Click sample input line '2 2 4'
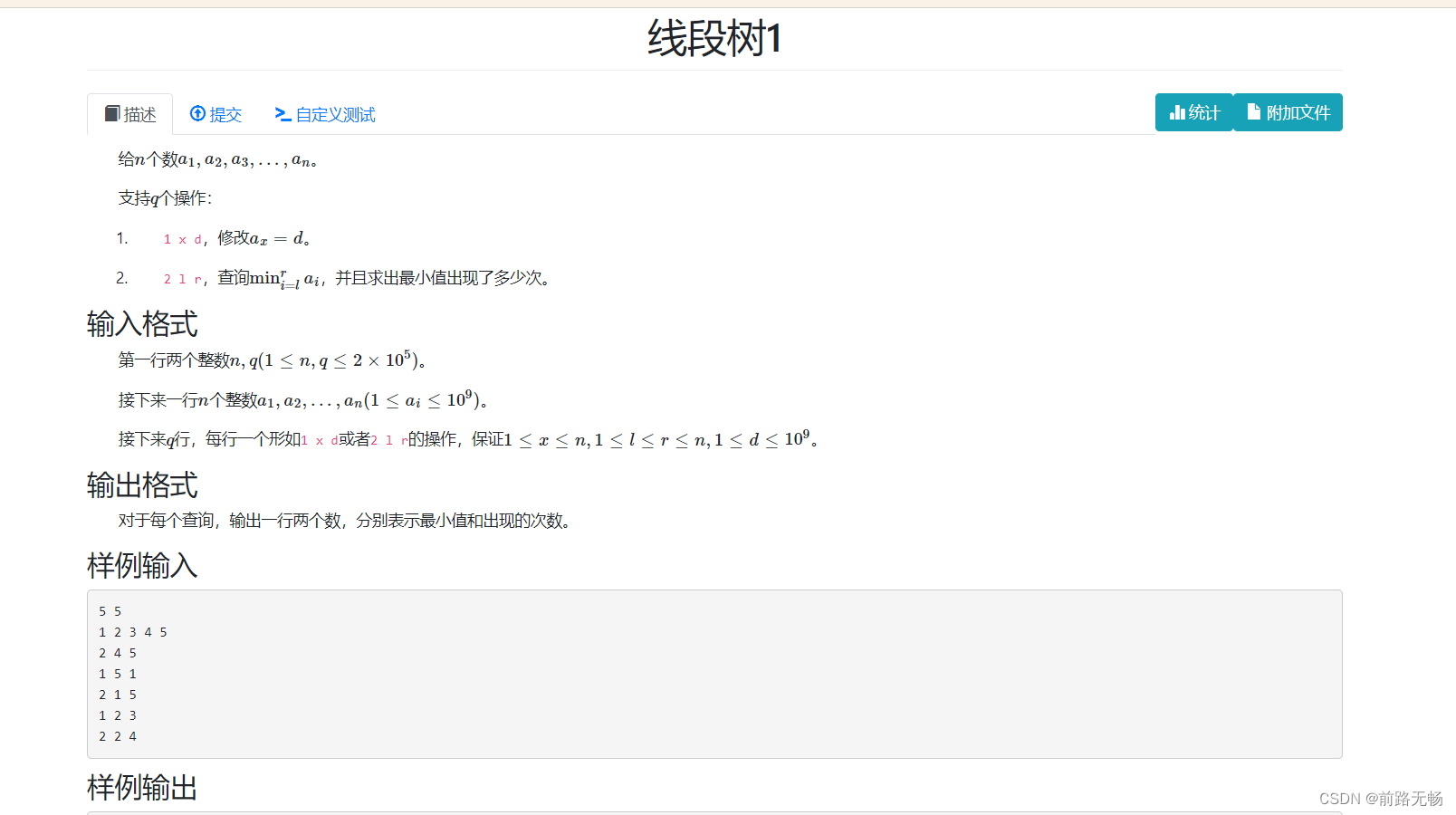This screenshot has height=815, width=1456. point(118,736)
